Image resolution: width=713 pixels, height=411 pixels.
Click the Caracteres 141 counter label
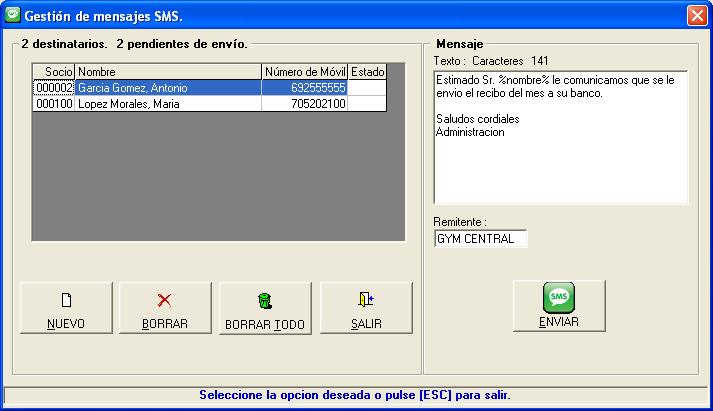coord(510,61)
